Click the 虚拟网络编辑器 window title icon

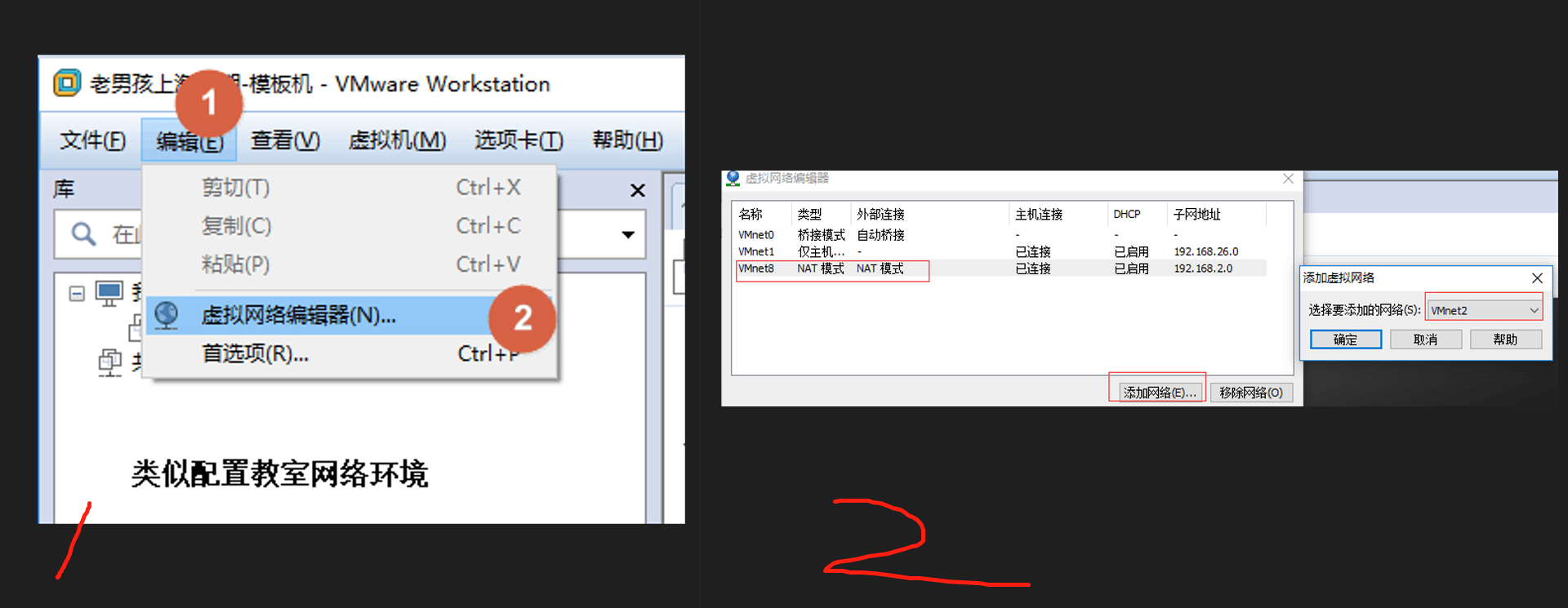pyautogui.click(x=733, y=178)
